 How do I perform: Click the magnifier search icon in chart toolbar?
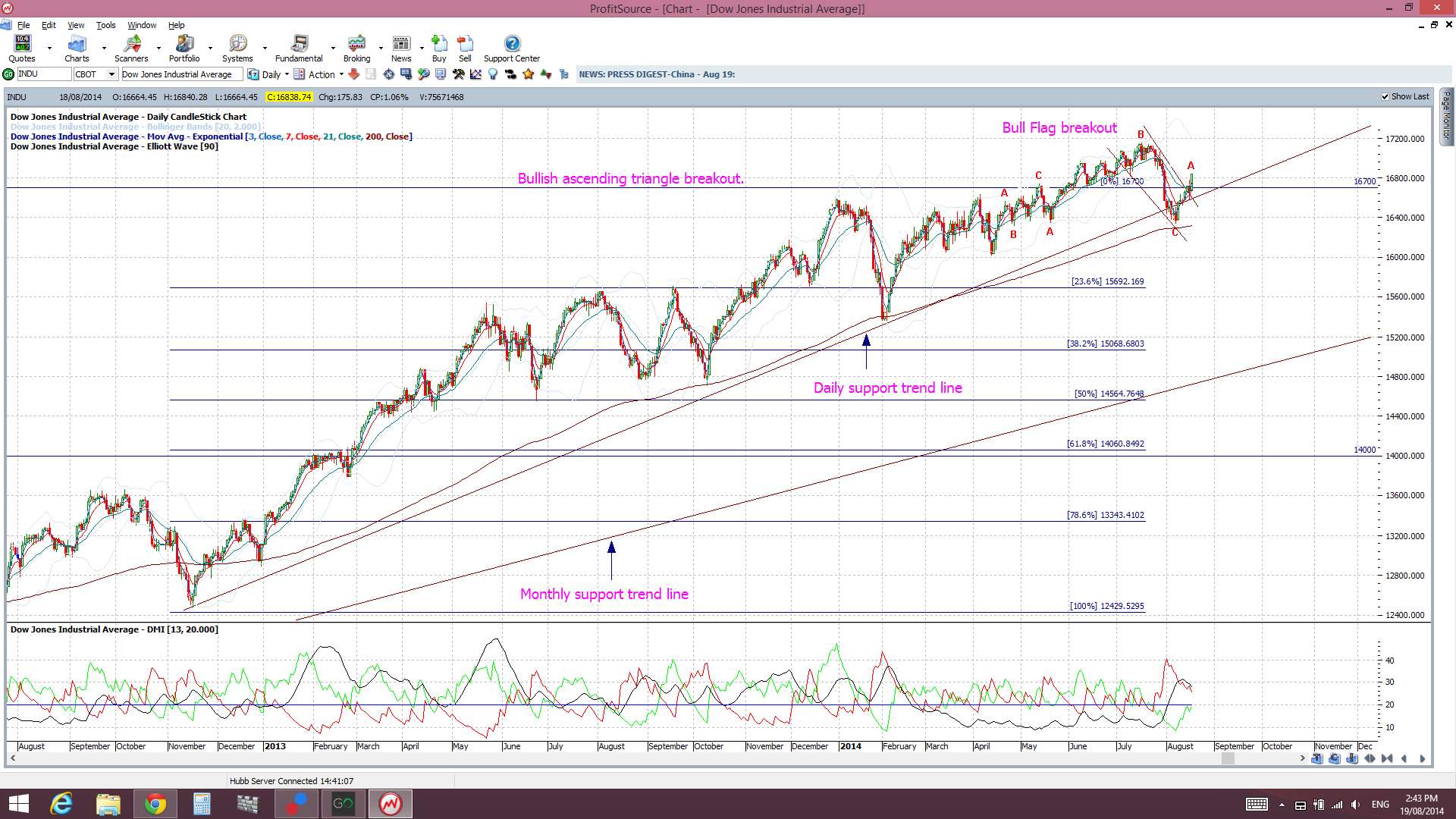[x=423, y=74]
